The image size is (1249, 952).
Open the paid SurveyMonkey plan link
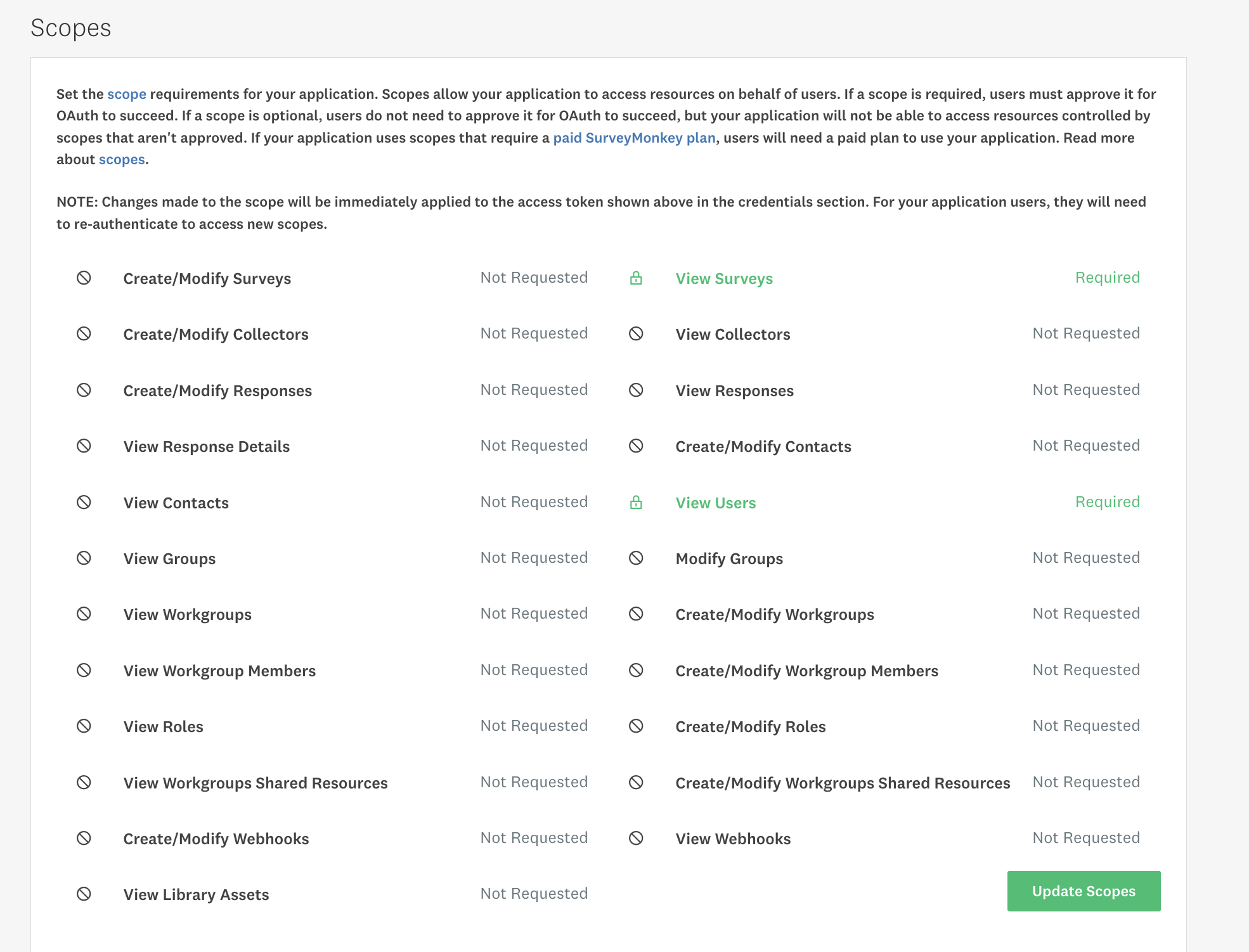pos(634,137)
